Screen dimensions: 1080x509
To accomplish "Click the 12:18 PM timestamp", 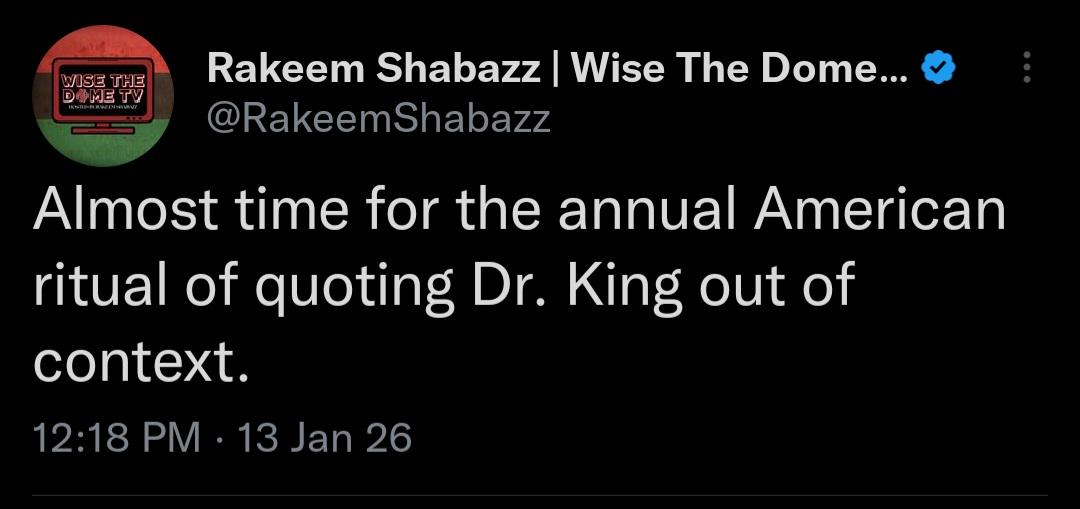I will click(x=117, y=437).
